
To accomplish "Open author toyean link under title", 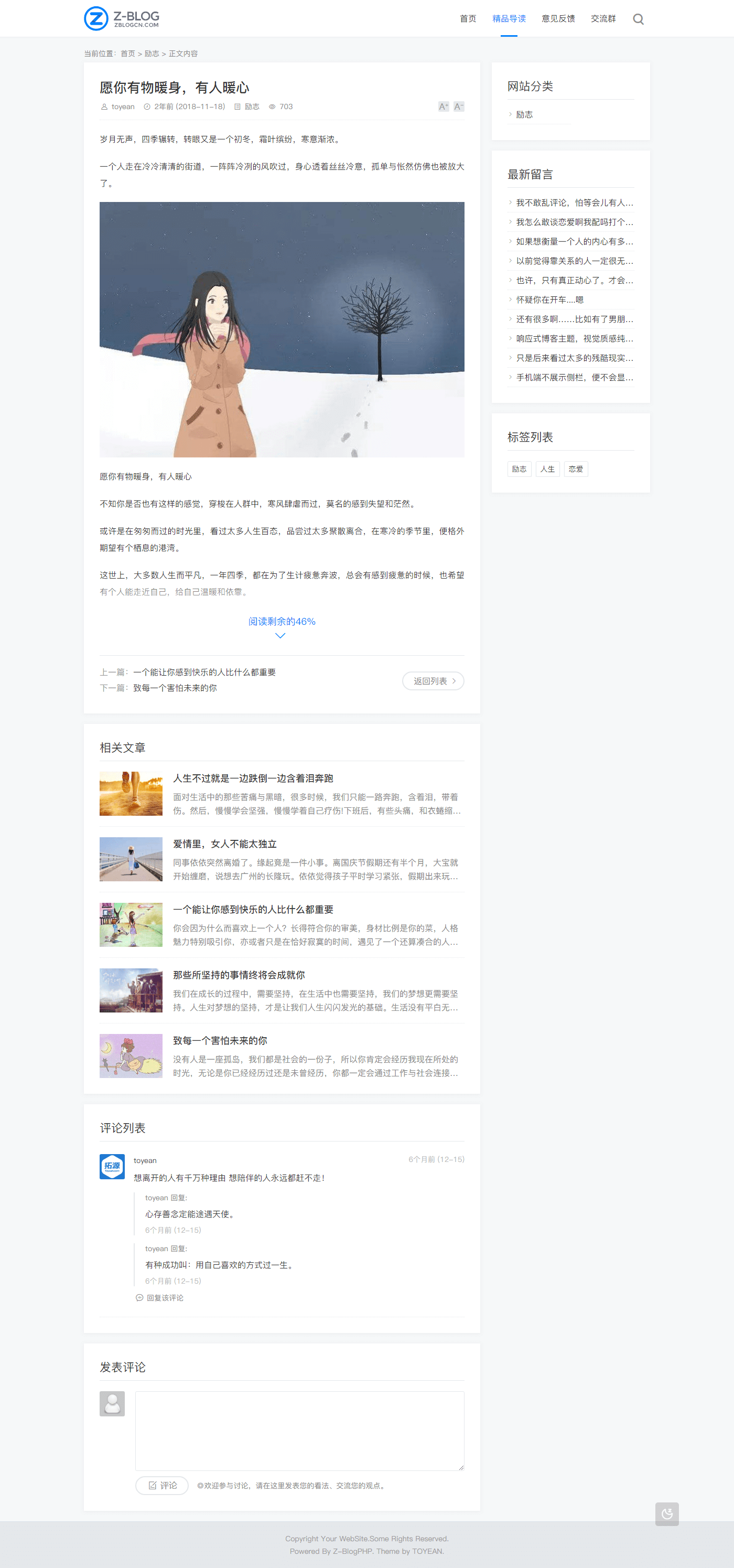I will coord(123,106).
